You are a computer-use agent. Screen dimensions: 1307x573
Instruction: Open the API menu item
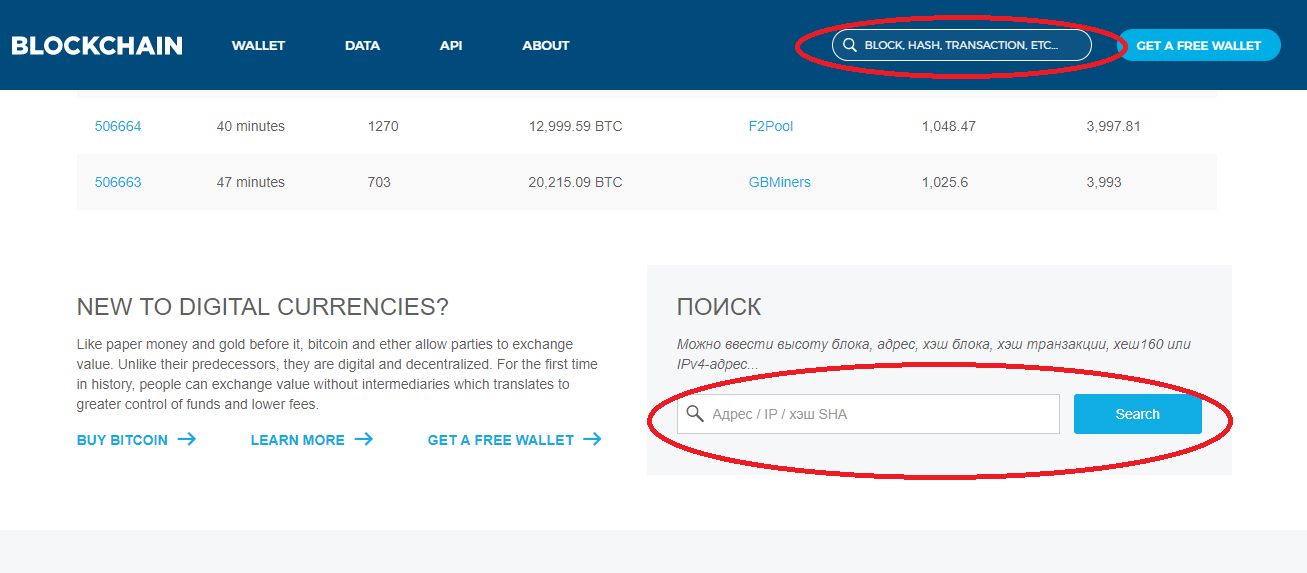(451, 45)
